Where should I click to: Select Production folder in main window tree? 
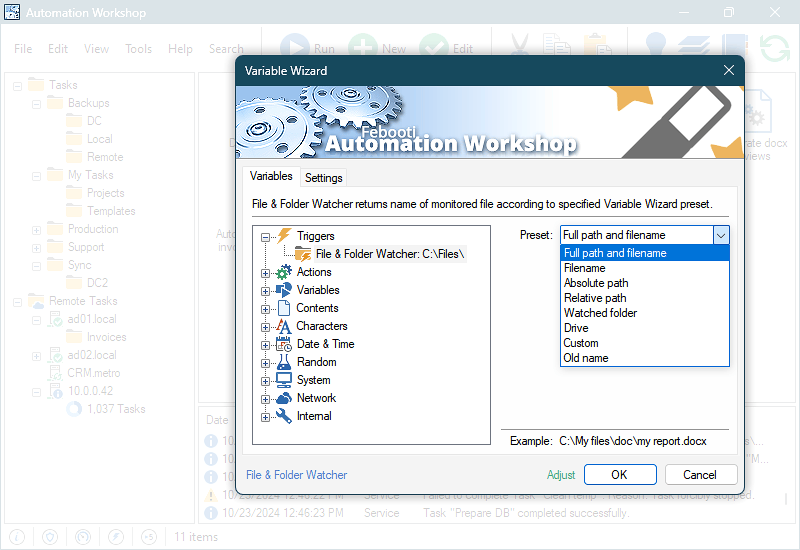point(93,229)
